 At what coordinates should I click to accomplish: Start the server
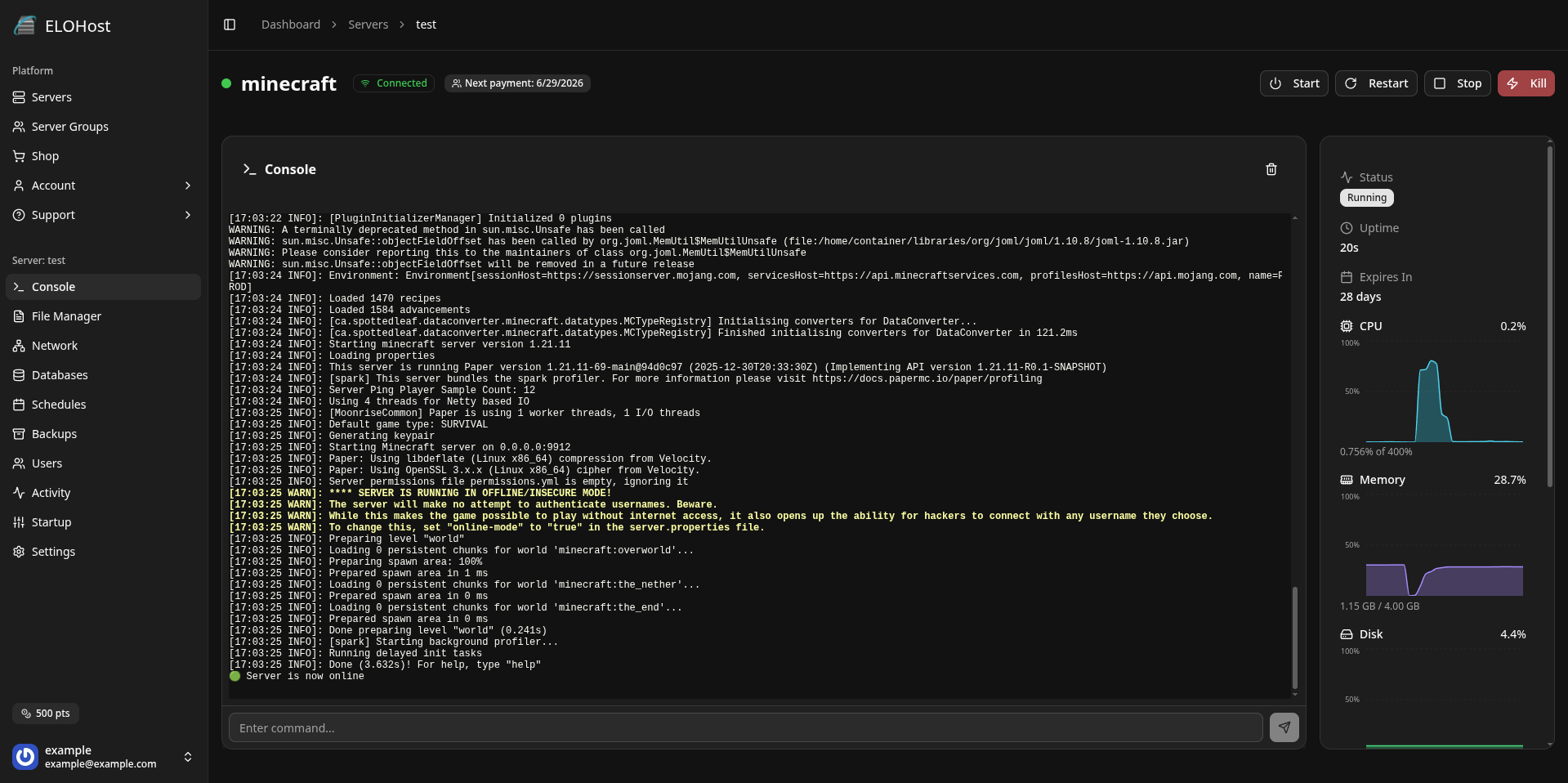click(1293, 83)
